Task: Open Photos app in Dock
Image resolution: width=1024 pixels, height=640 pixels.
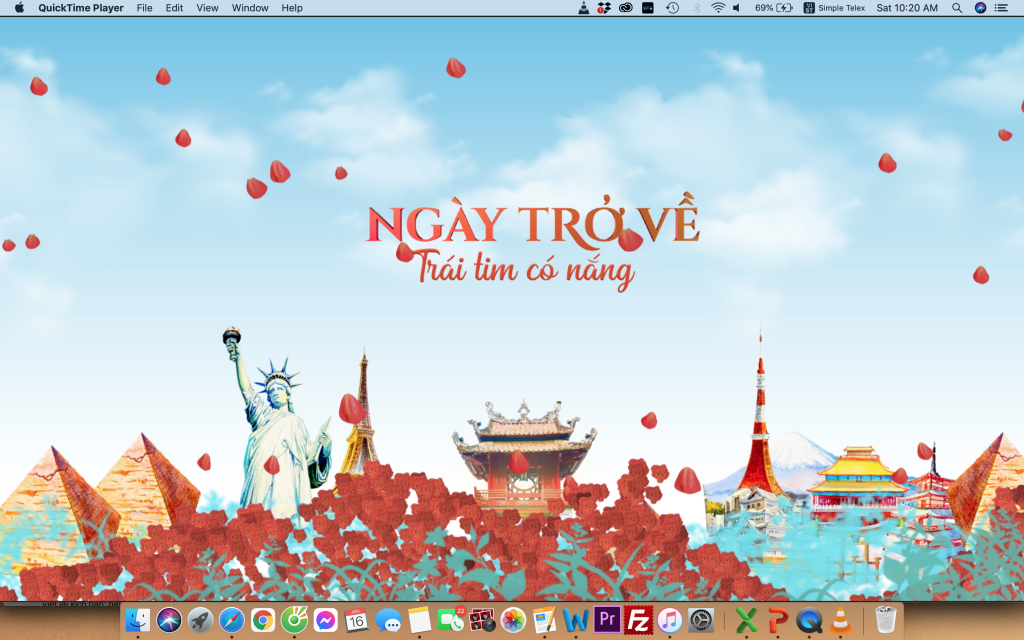Action: point(513,620)
